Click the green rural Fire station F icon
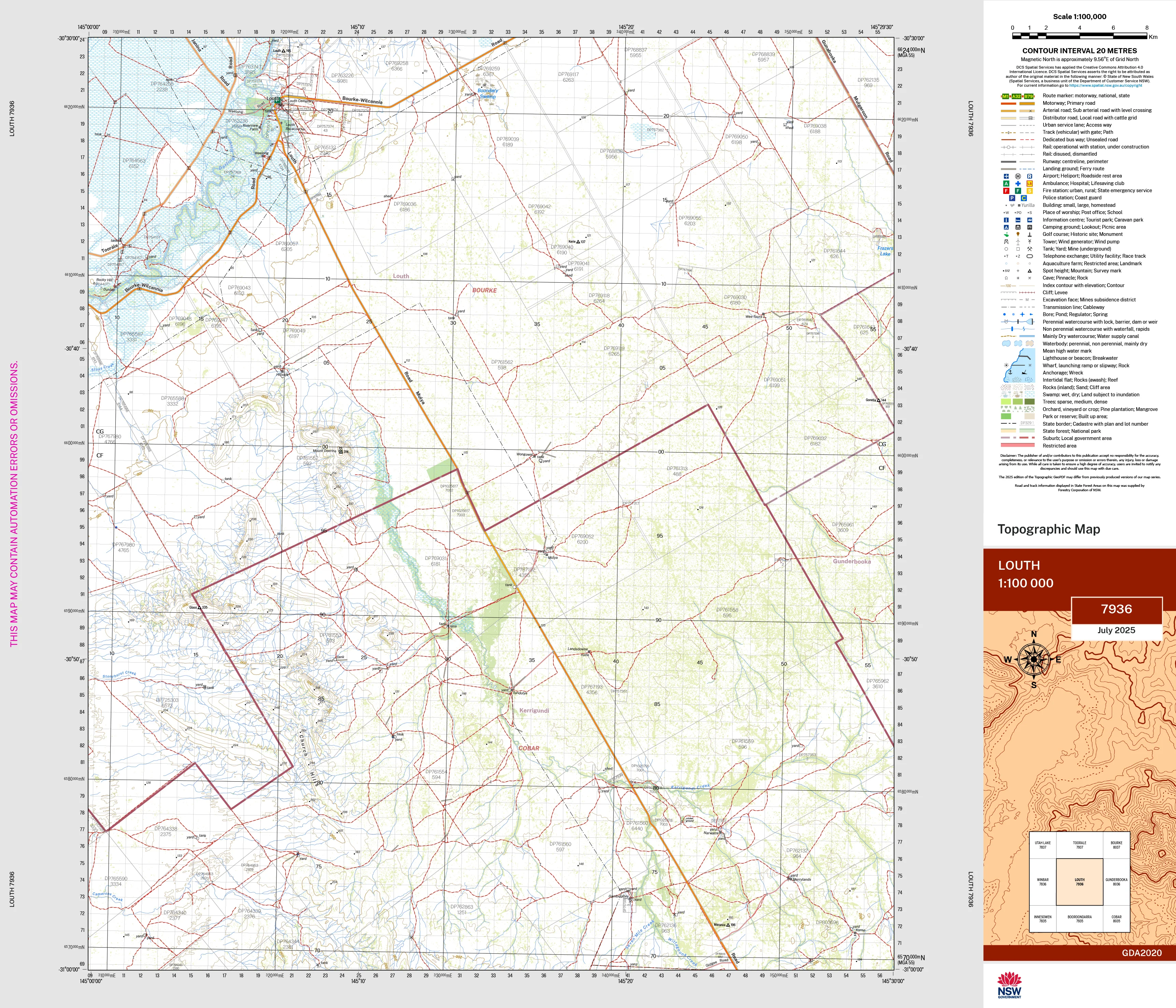 click(1018, 191)
